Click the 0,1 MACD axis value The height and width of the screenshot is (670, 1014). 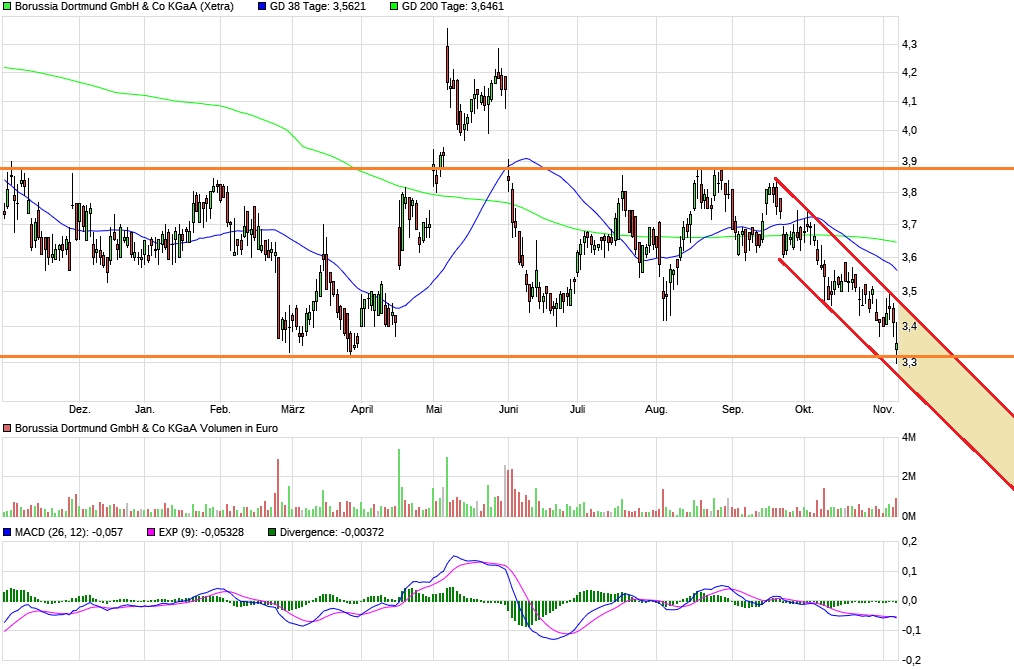click(x=909, y=571)
